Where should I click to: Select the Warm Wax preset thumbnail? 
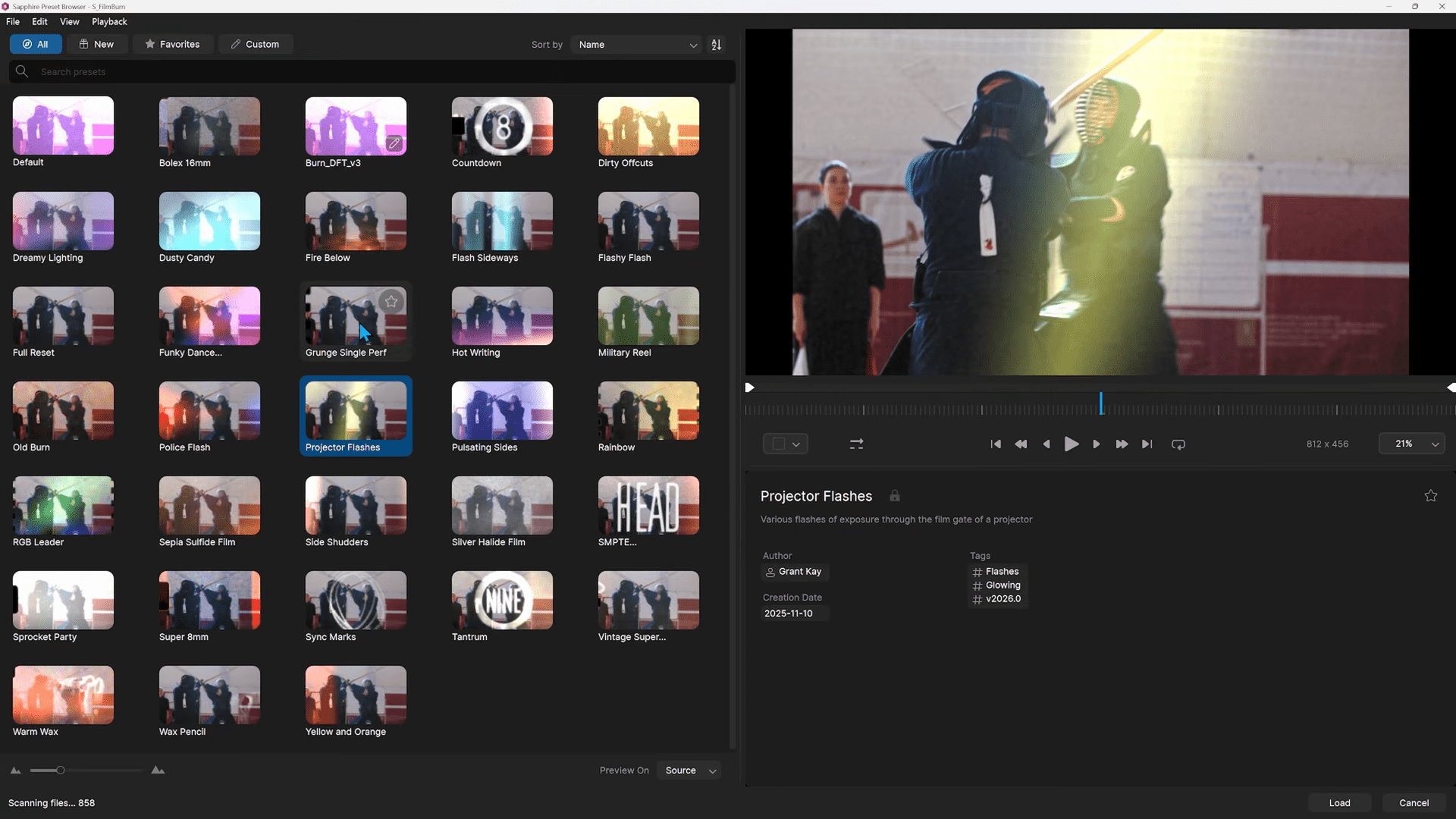click(62, 694)
